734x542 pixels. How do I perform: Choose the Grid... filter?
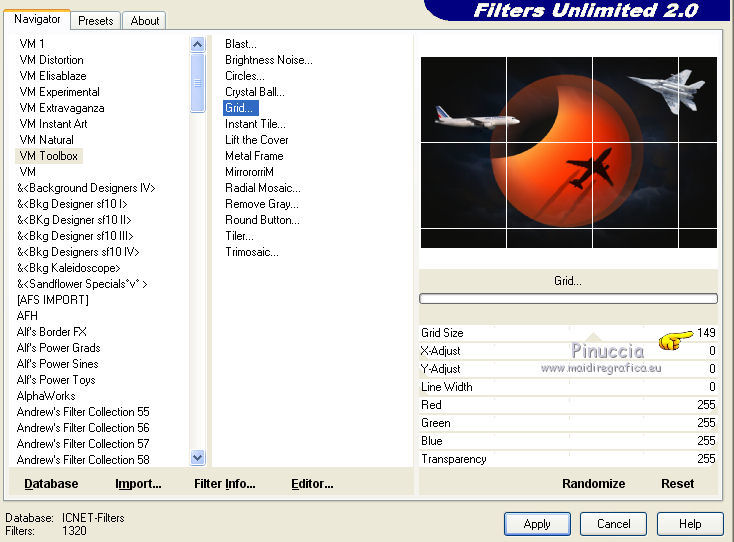coord(241,108)
